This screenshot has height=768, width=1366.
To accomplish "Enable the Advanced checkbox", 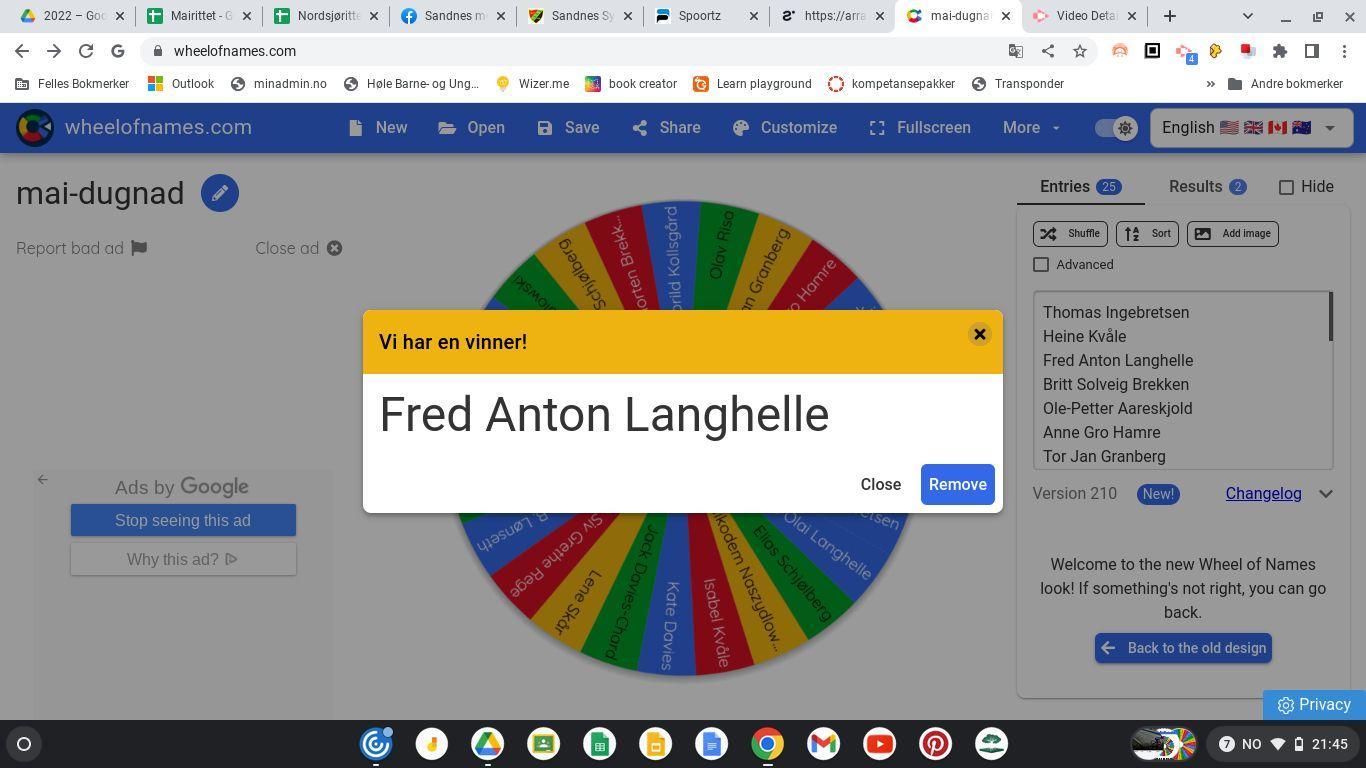I will point(1041,265).
